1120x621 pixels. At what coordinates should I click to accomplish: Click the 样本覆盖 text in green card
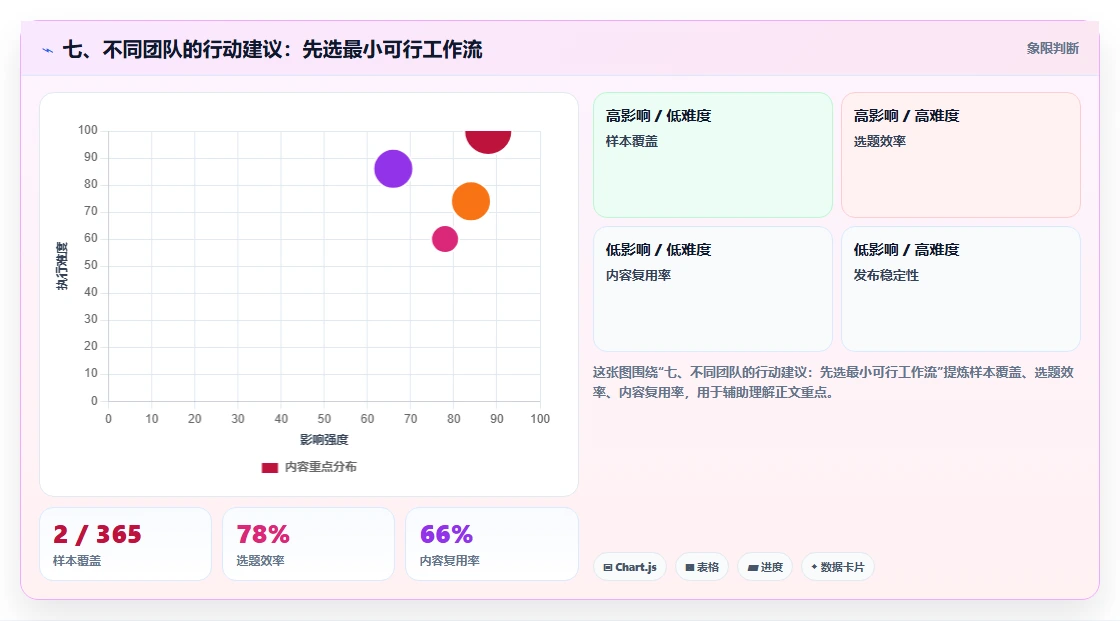tap(631, 141)
